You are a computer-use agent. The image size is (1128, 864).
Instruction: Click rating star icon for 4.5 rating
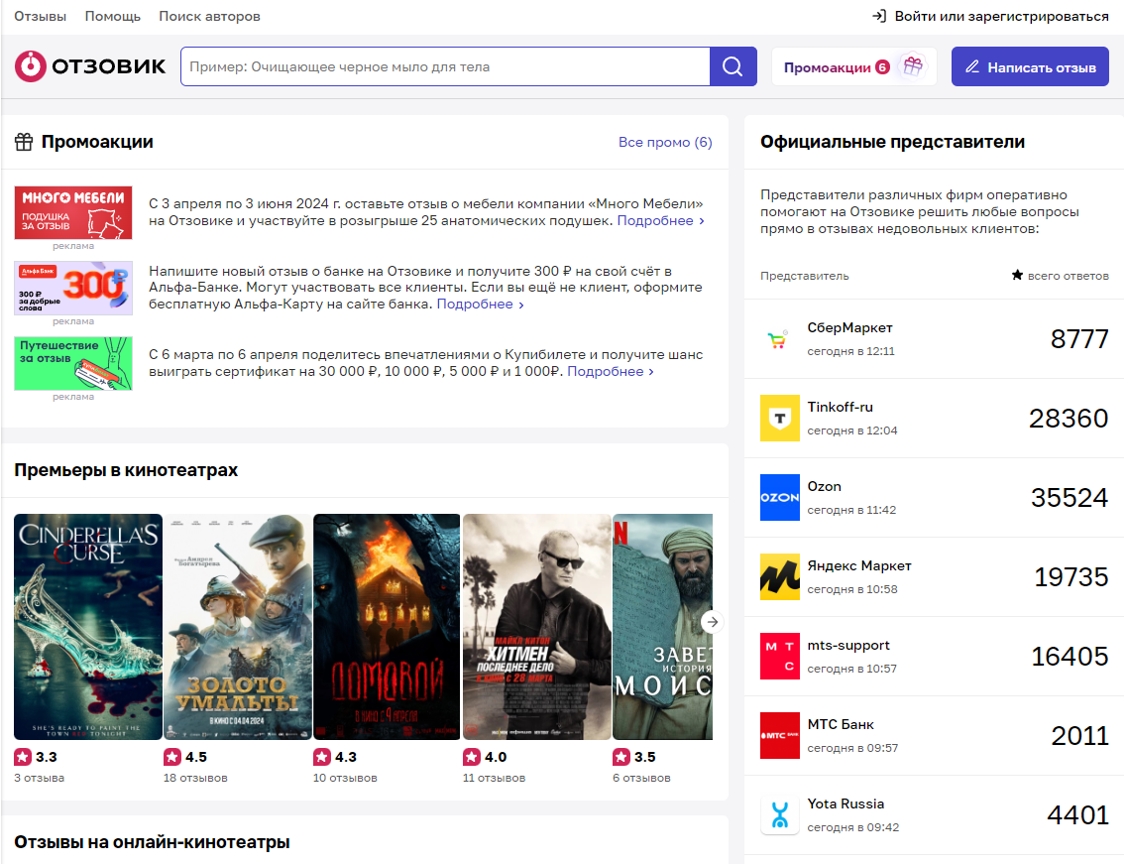coord(173,757)
